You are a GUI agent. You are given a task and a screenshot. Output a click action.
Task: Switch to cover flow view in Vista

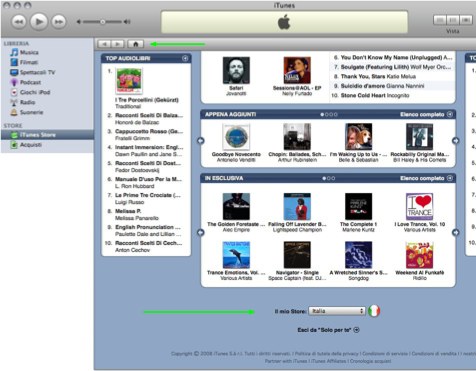tap(466, 20)
